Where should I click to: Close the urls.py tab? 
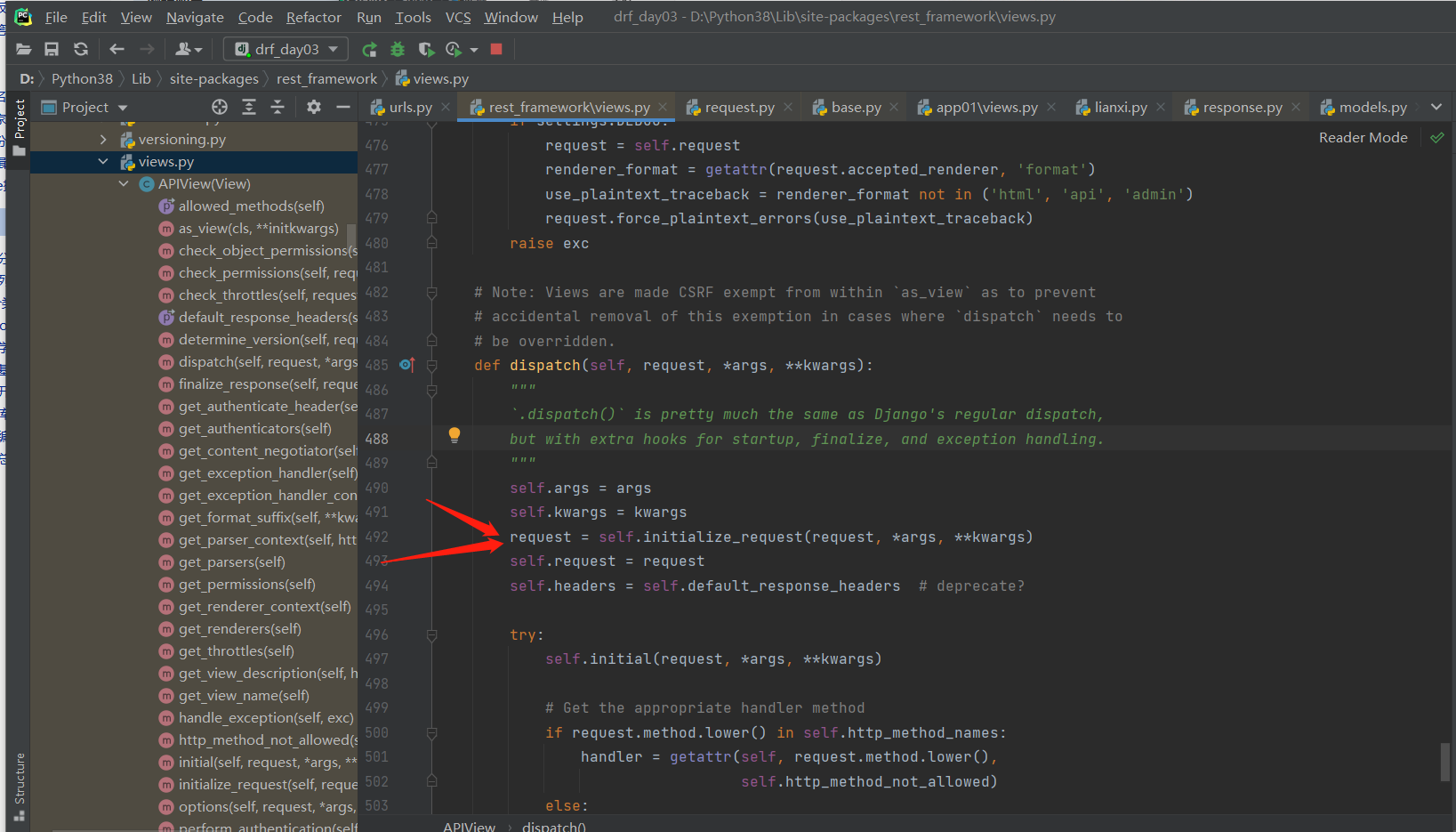click(x=446, y=107)
